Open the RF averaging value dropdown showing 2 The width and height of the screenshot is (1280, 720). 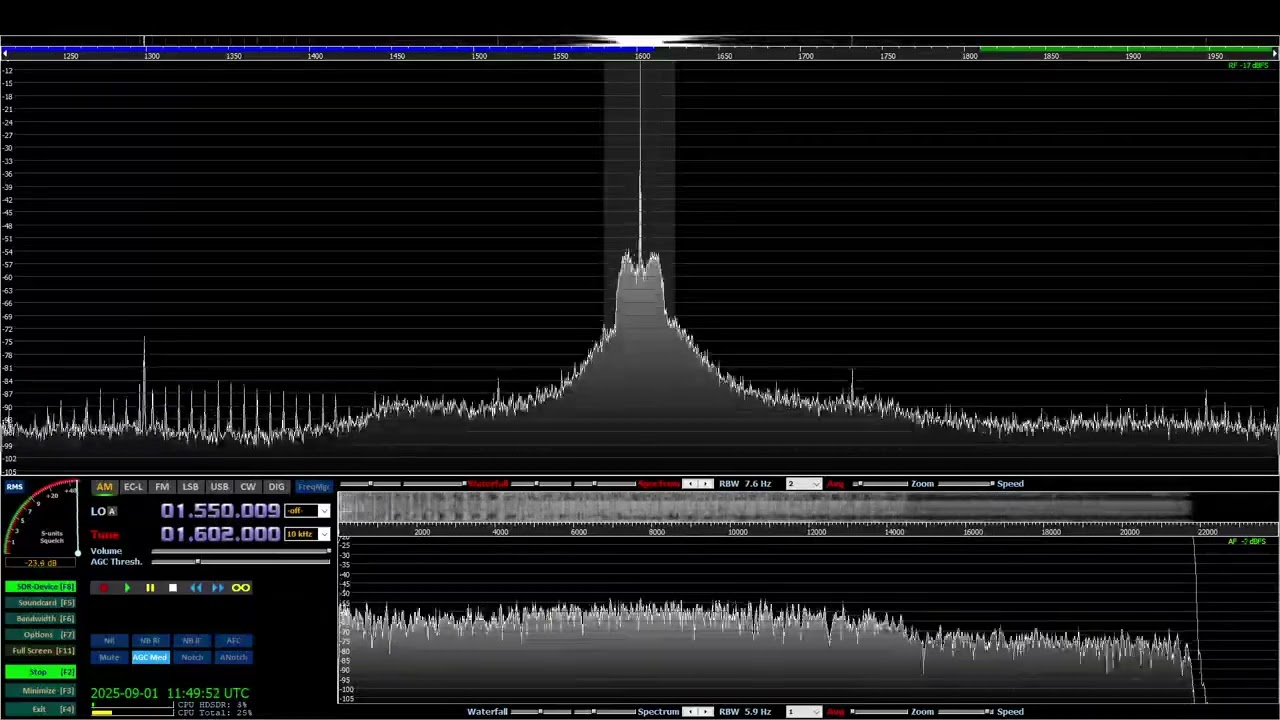tap(804, 484)
